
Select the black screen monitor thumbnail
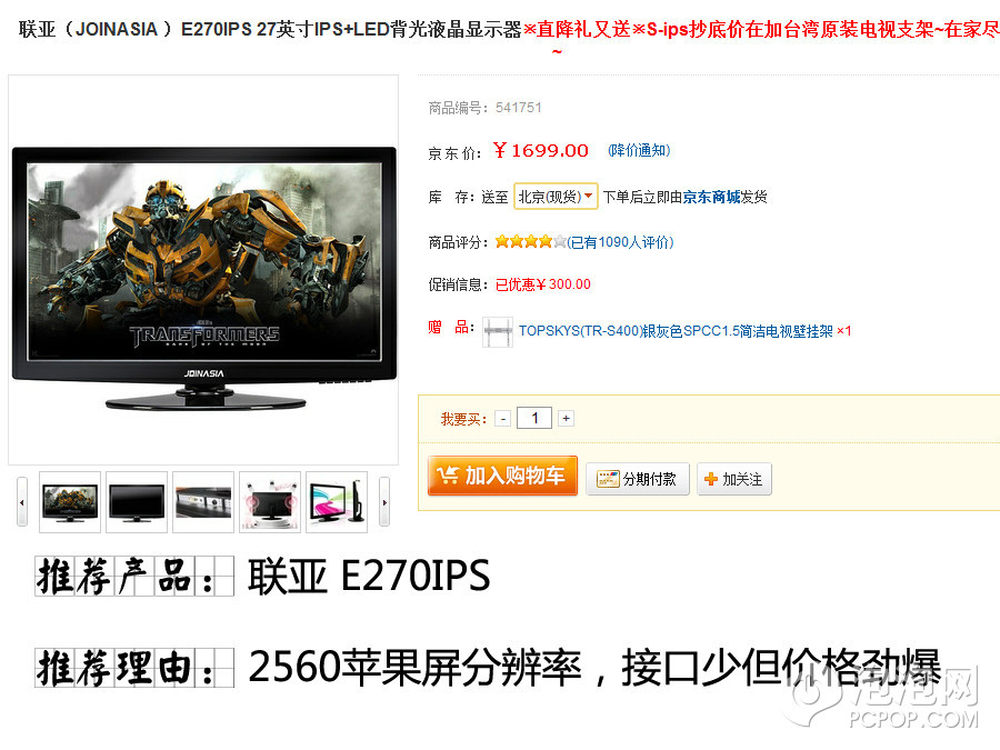(136, 502)
